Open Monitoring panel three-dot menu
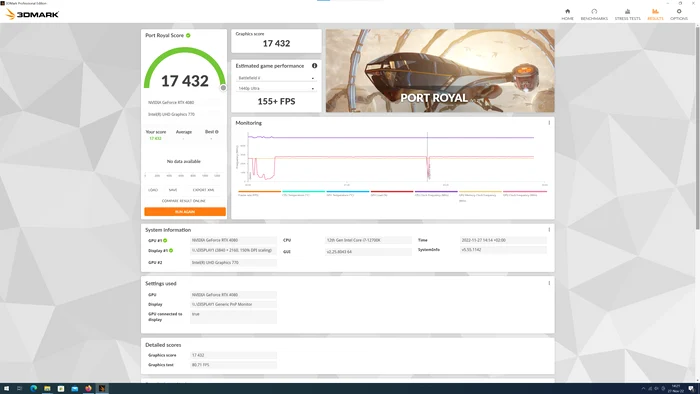The height and width of the screenshot is (394, 700). (x=549, y=123)
